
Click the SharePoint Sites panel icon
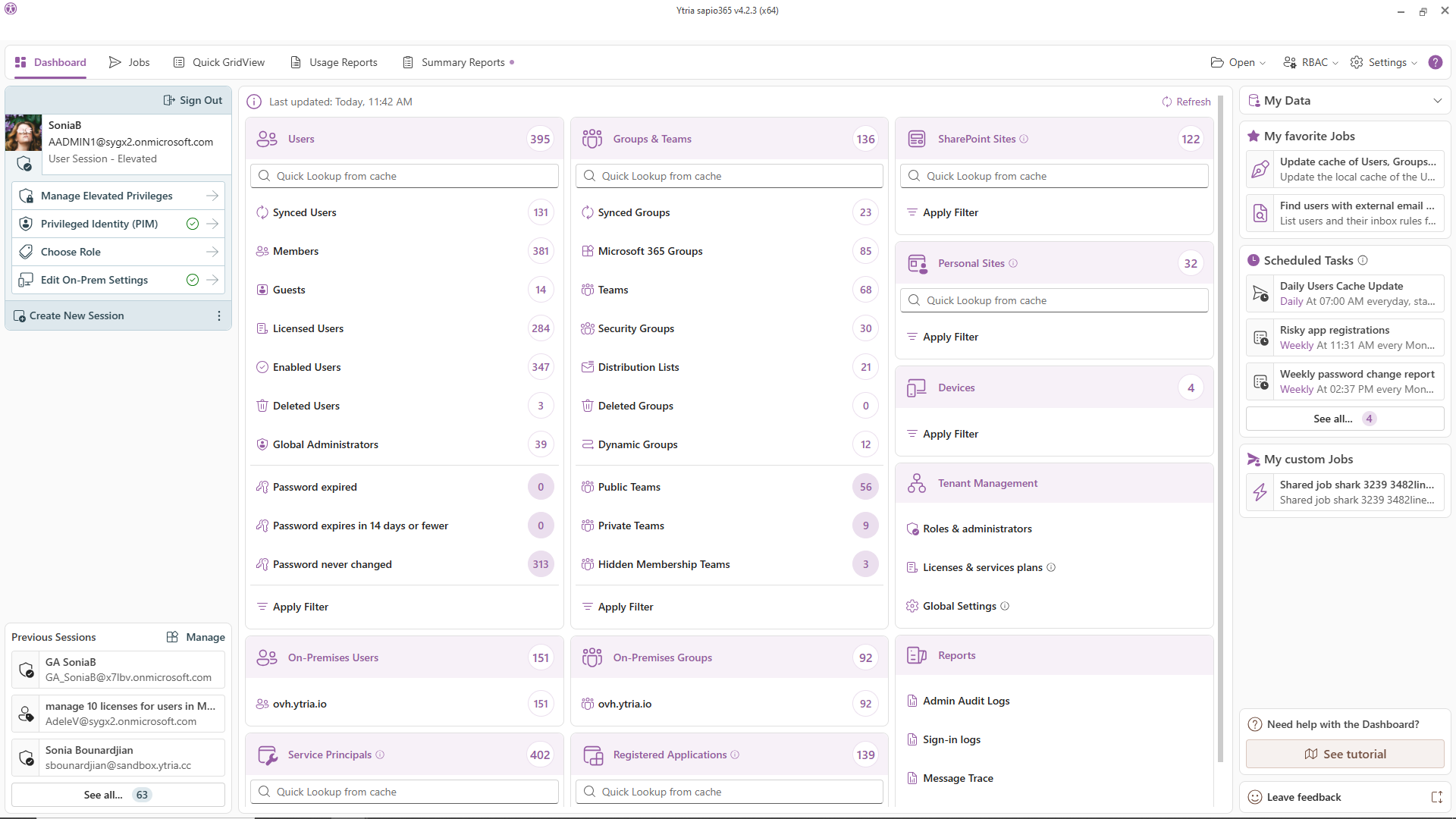click(917, 139)
